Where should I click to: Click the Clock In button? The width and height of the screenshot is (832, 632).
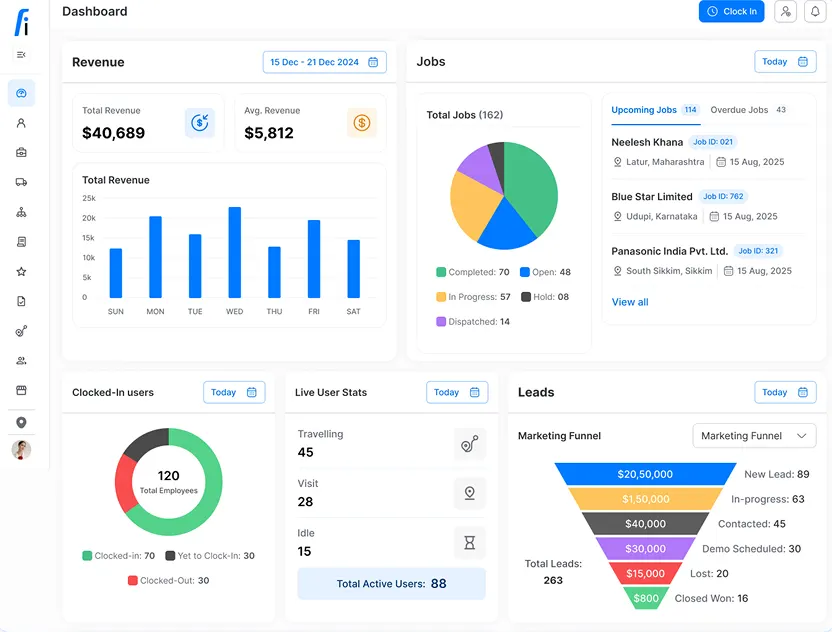pyautogui.click(x=731, y=12)
